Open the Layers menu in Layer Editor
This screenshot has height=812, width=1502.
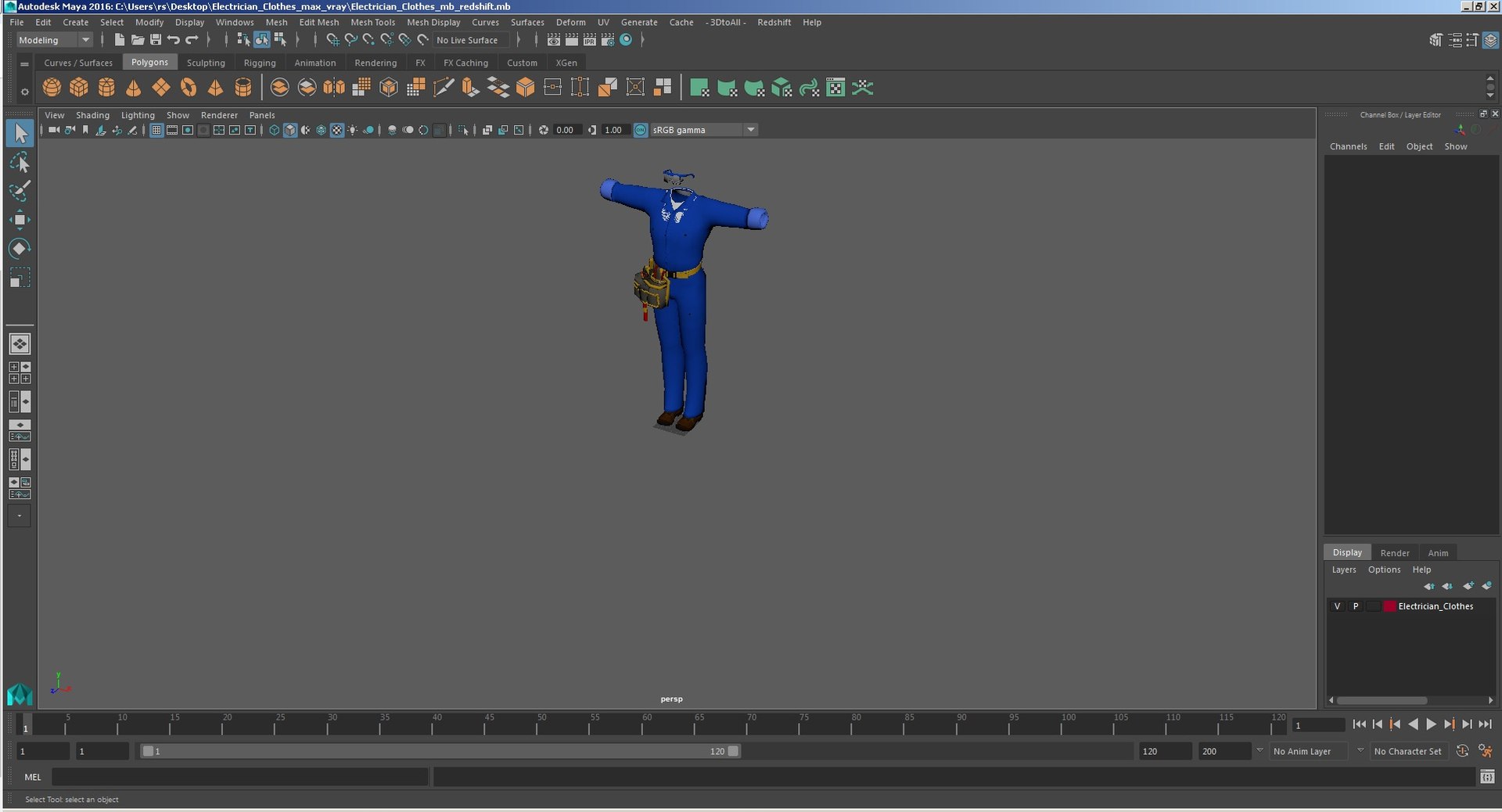pos(1344,569)
